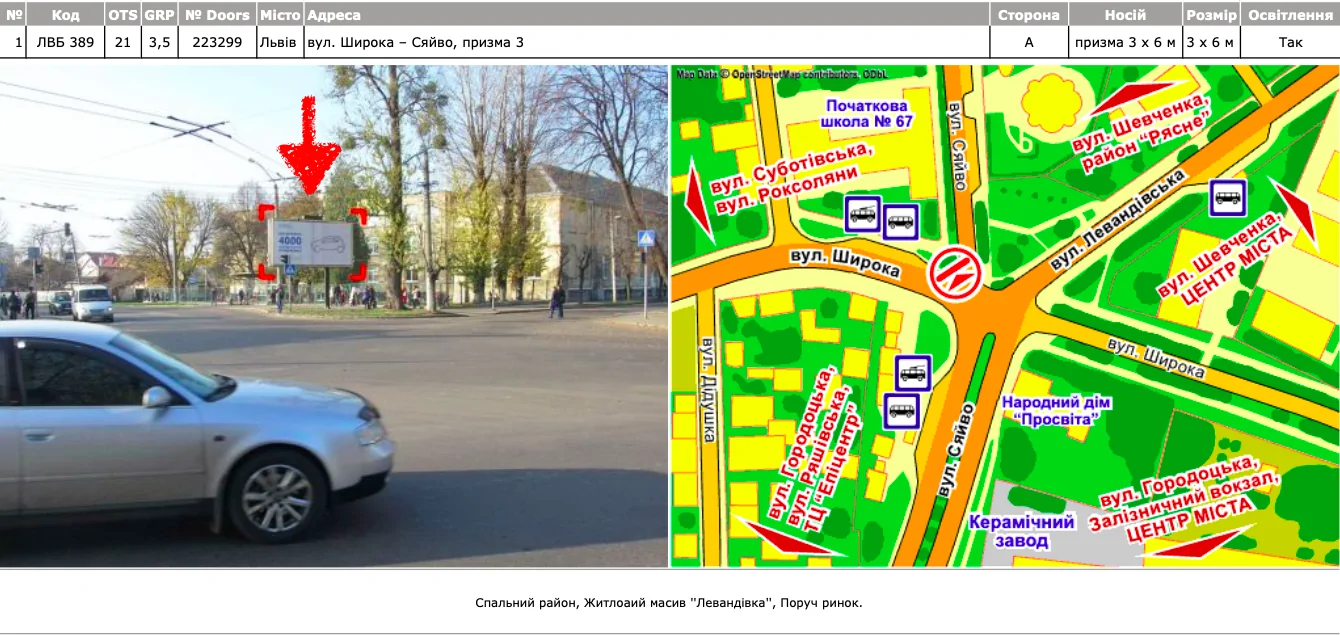Select right bus stop icon above вул. Широка
This screenshot has height=635, width=1340.
[x=900, y=221]
